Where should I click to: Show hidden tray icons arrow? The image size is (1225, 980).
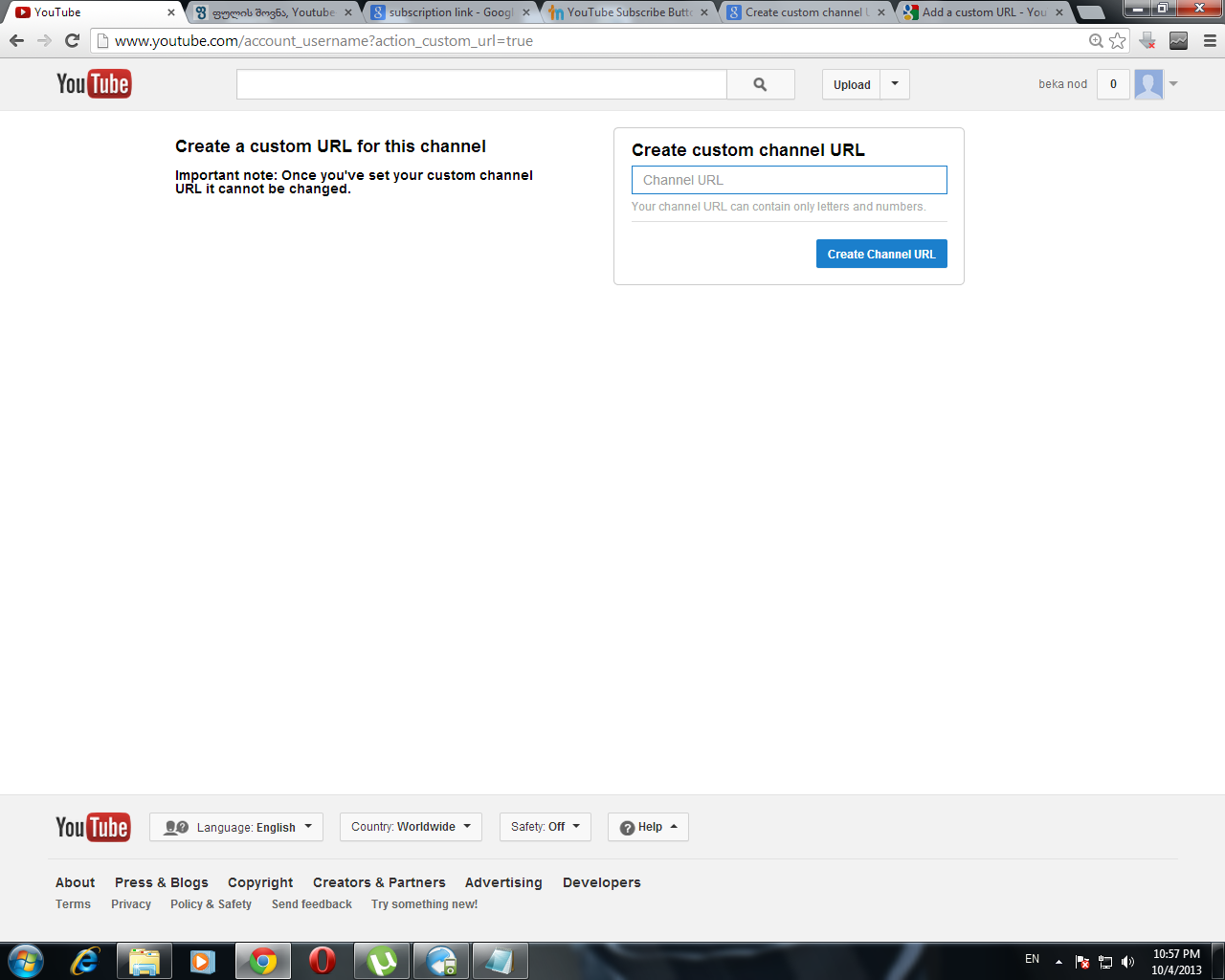coord(1058,961)
